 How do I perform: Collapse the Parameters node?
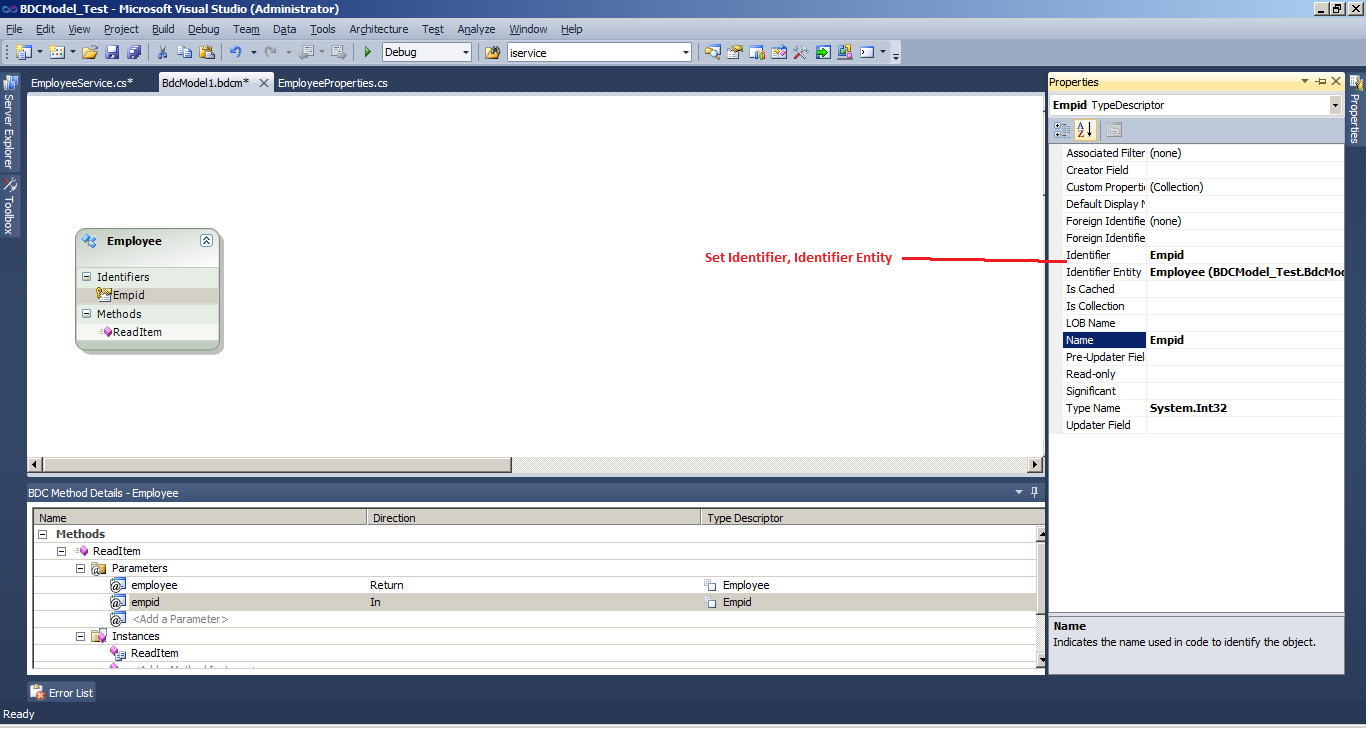(80, 568)
